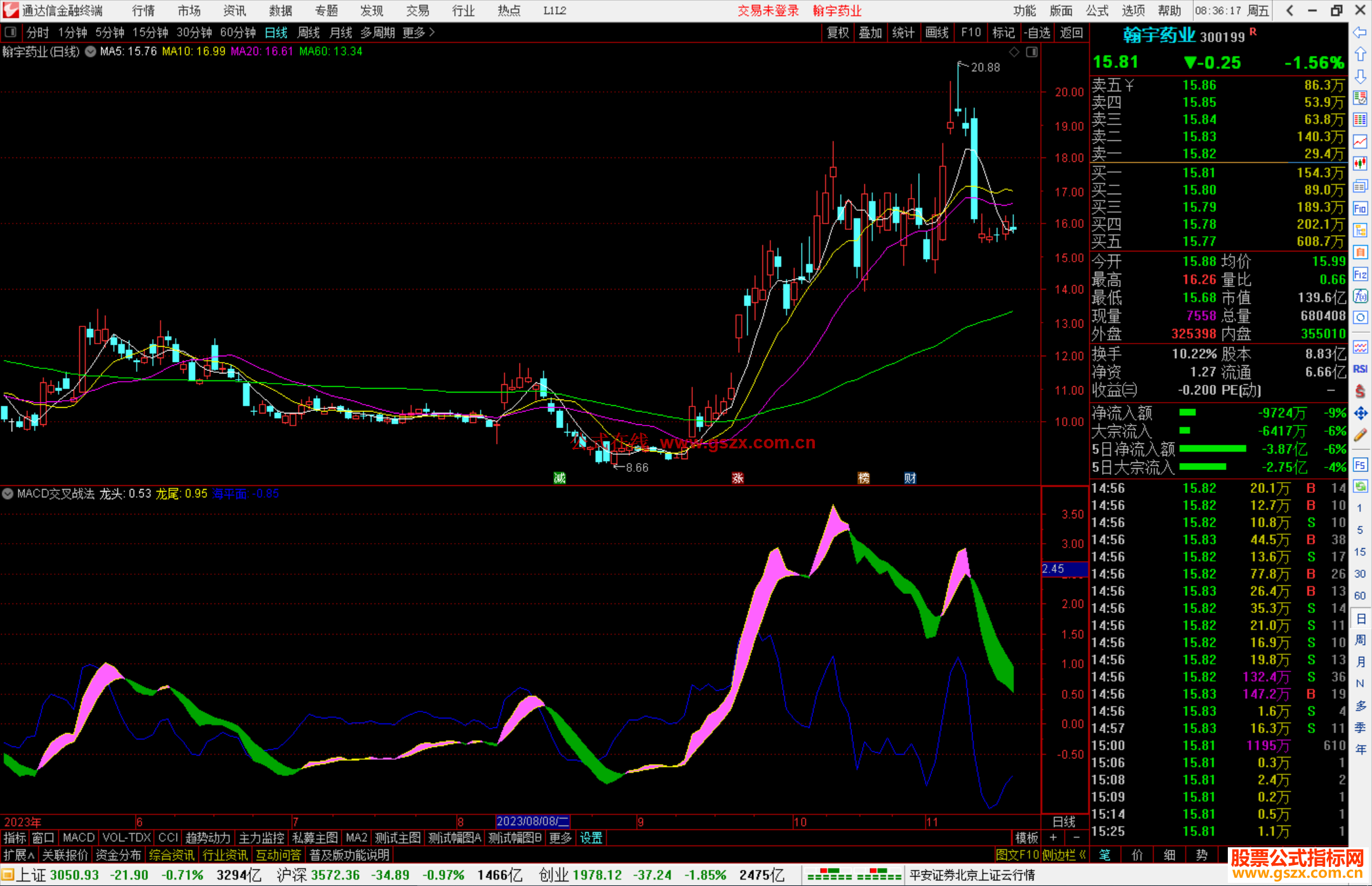Toggle the MACD indicator panel collapse circle
The height and width of the screenshot is (886, 1372).
[8, 493]
